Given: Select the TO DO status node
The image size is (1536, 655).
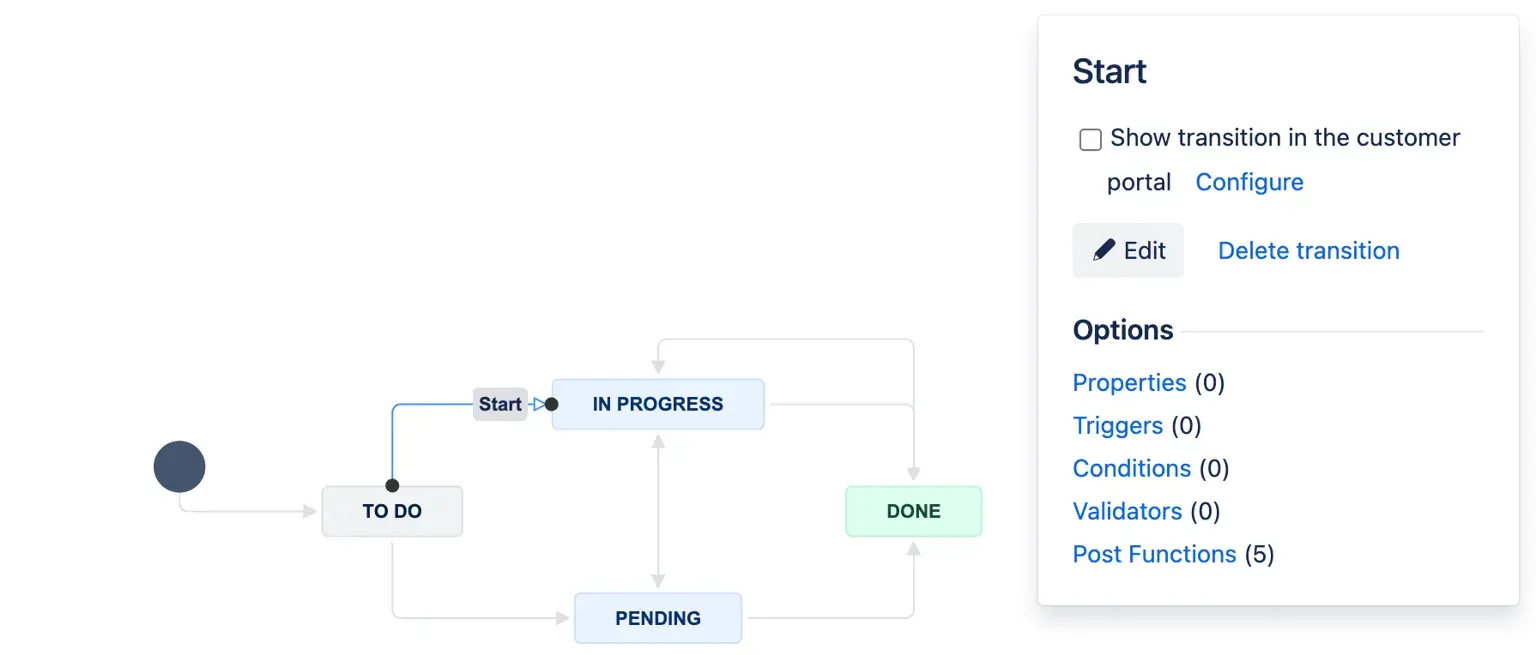Looking at the screenshot, I should (x=392, y=512).
